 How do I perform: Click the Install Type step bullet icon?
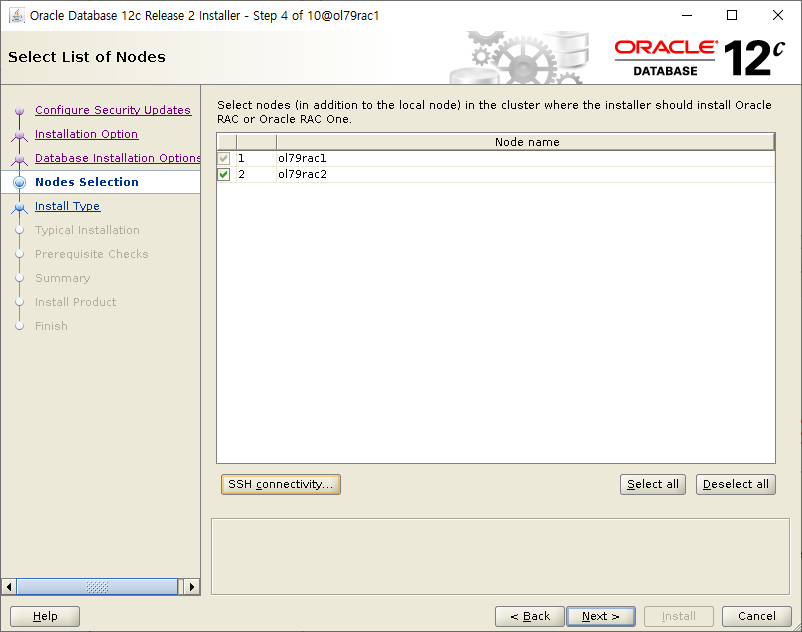point(19,207)
